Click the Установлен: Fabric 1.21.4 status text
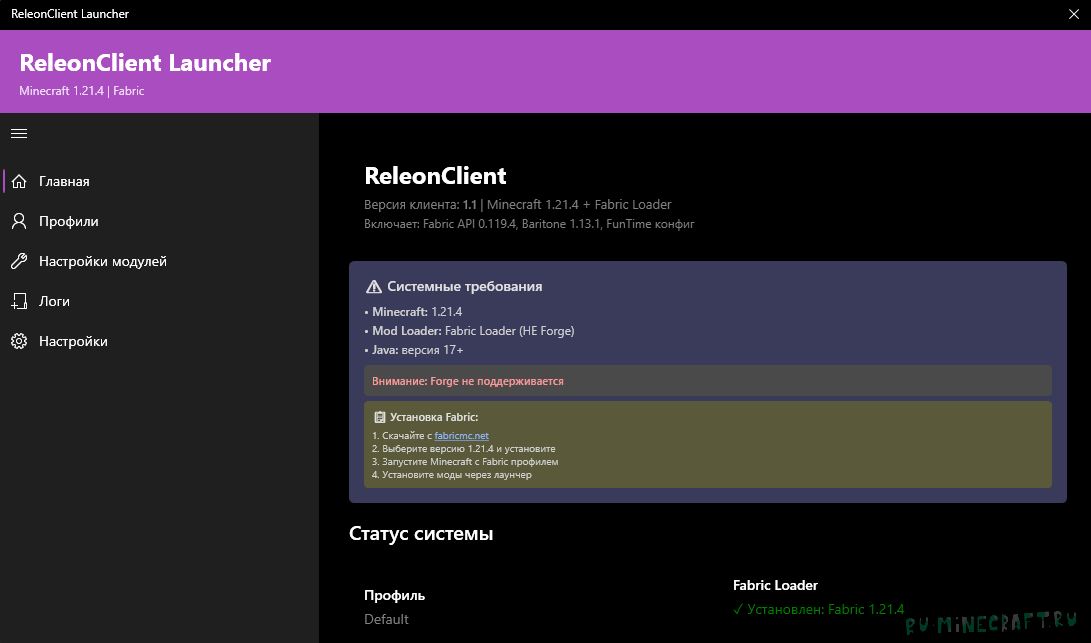This screenshot has height=643, width=1091. tap(825, 609)
